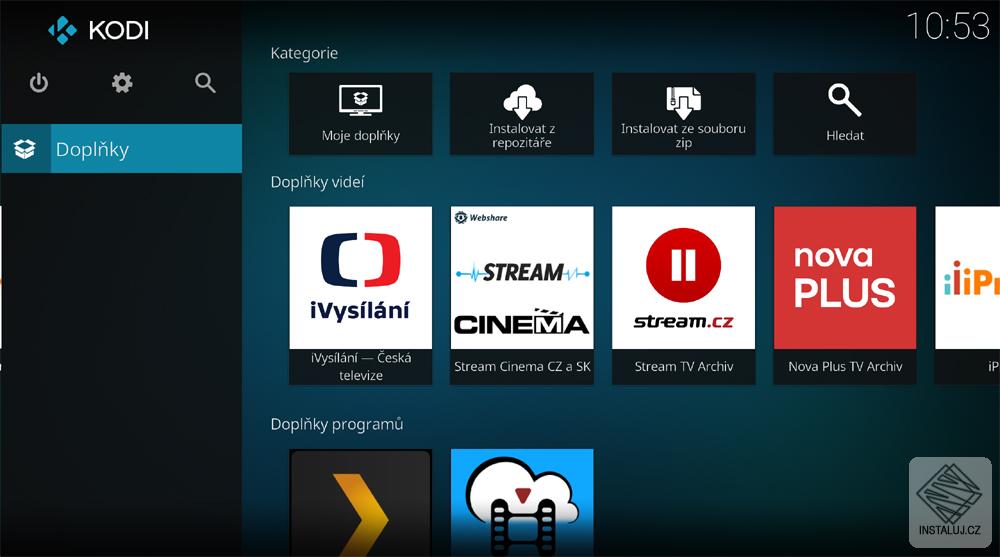This screenshot has height=557, width=1000.
Task: Open Moje doplňky category
Action: tap(360, 114)
